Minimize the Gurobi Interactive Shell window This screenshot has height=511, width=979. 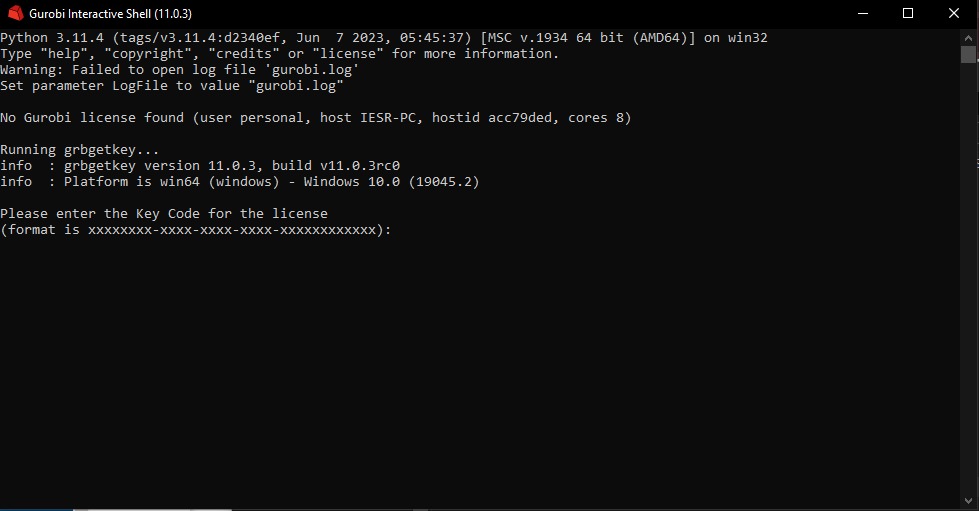point(863,13)
